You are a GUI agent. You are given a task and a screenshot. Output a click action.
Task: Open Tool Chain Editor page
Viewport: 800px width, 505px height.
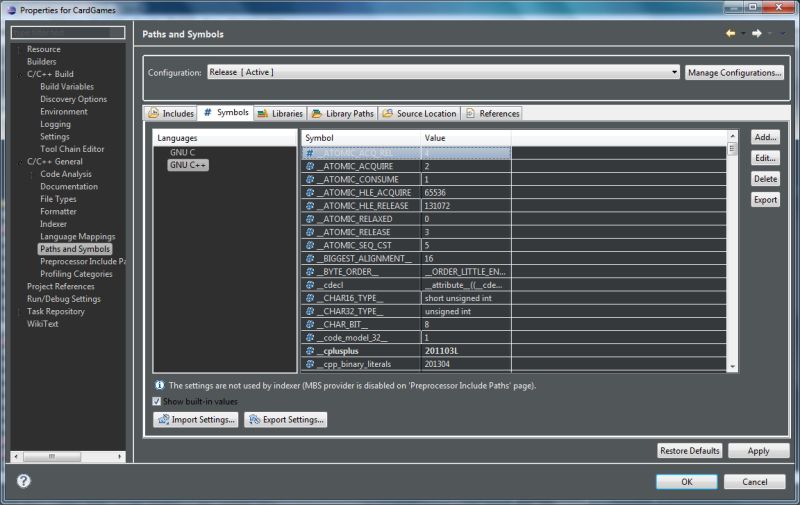point(72,149)
